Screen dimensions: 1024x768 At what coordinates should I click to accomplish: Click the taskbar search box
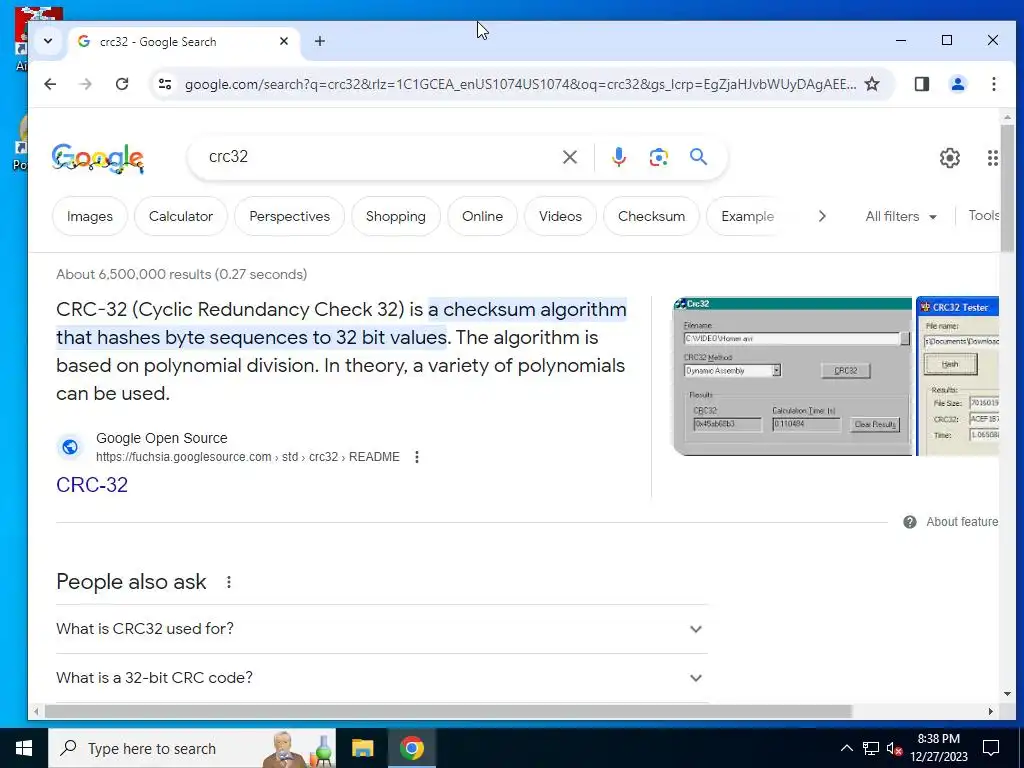tap(193, 748)
